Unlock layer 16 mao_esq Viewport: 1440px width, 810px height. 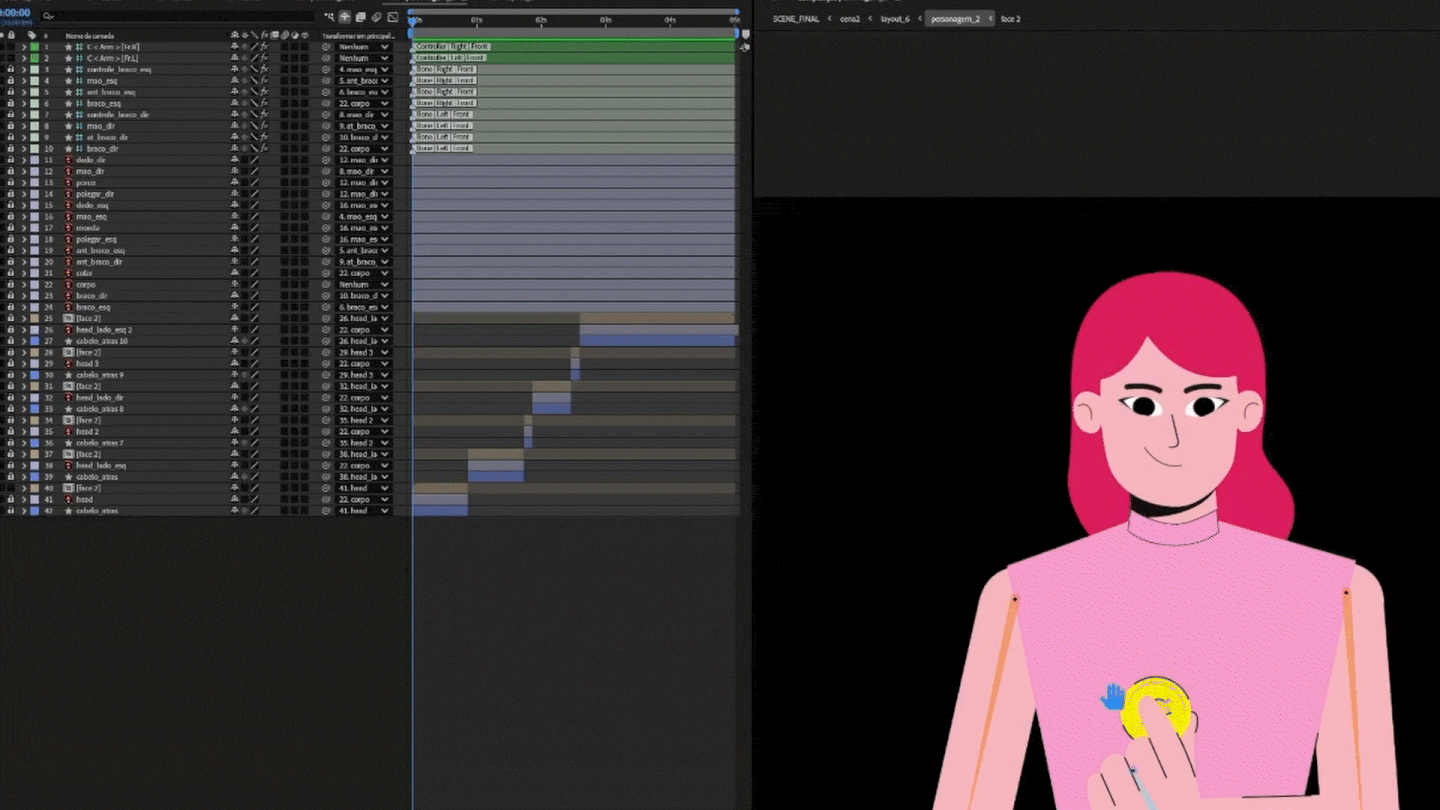coord(11,216)
